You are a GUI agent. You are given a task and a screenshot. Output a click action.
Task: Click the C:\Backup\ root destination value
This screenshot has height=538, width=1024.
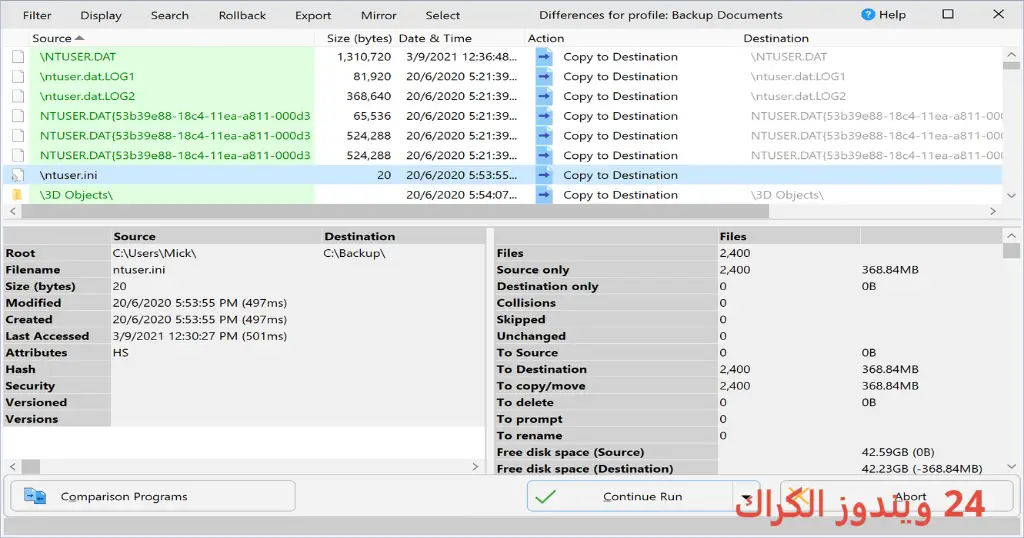[x=354, y=253]
